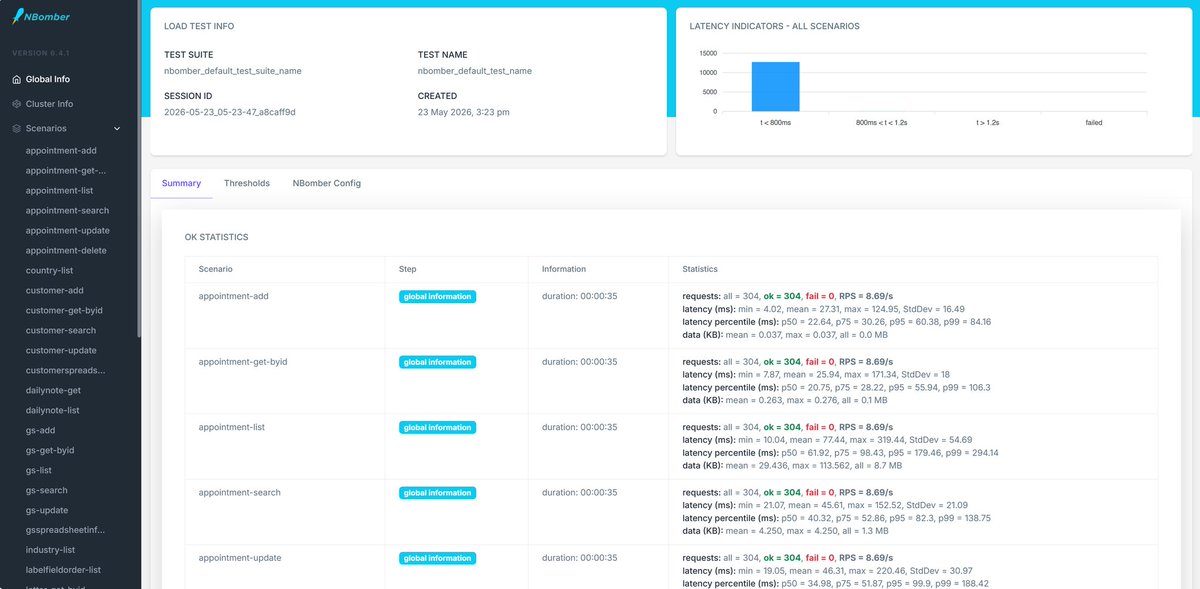1200x589 pixels.
Task: Open gs-search scenario
Action: pos(47,490)
